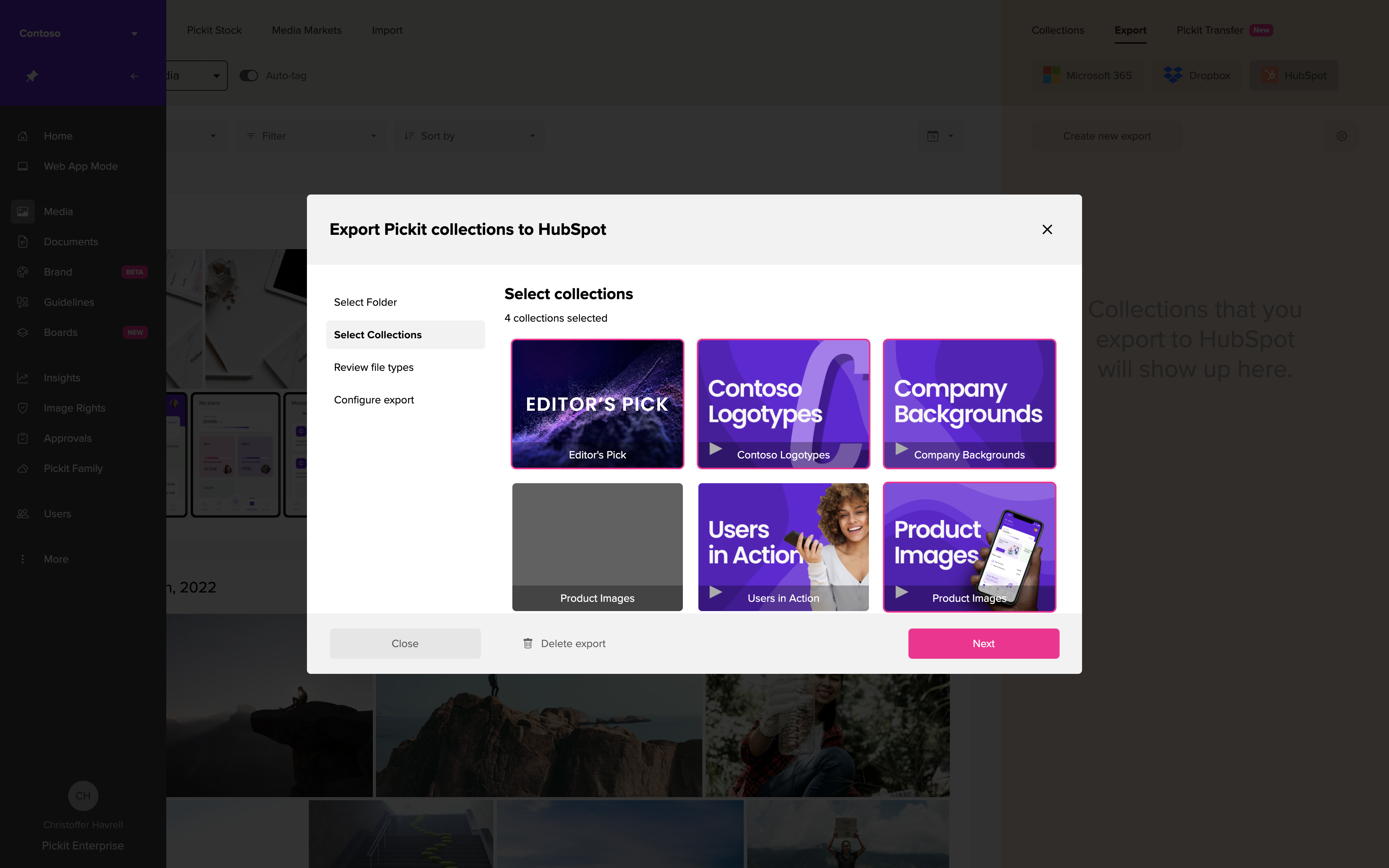The width and height of the screenshot is (1389, 868).
Task: Click the pink Next button
Action: [983, 644]
